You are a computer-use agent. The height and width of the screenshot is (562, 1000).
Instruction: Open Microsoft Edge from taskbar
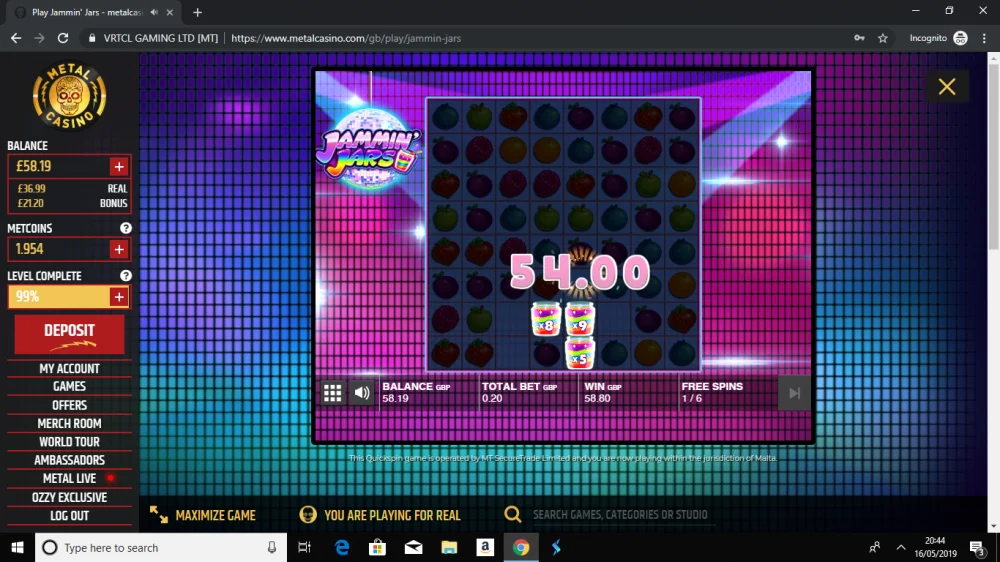[x=342, y=547]
